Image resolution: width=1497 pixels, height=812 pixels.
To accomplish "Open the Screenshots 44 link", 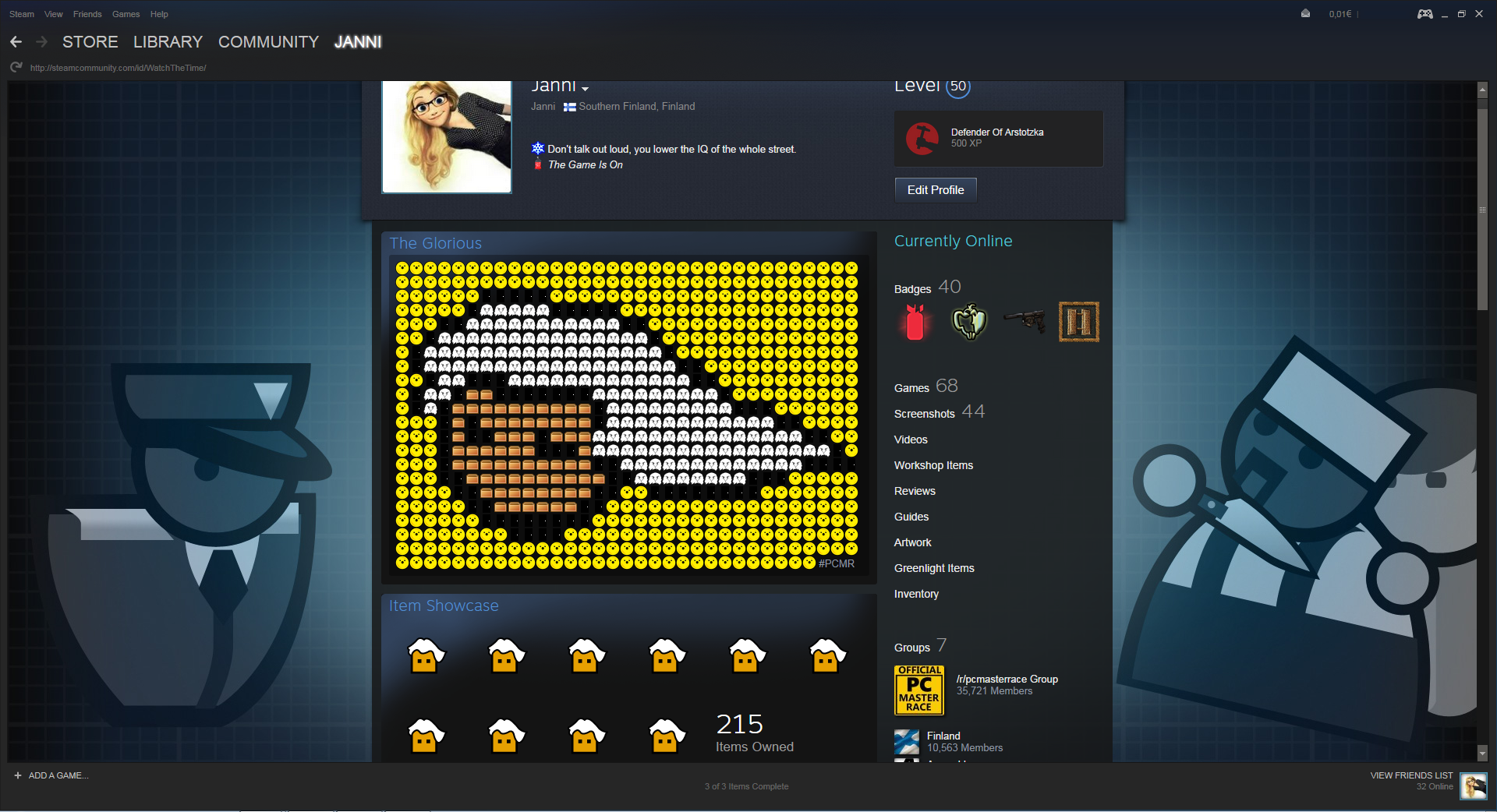I will click(940, 412).
